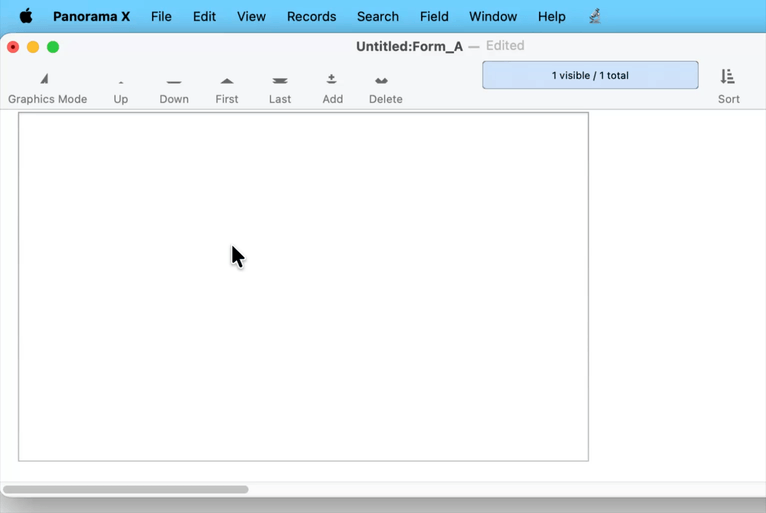Jump to First record icon
Image resolution: width=766 pixels, height=513 pixels.
[227, 81]
